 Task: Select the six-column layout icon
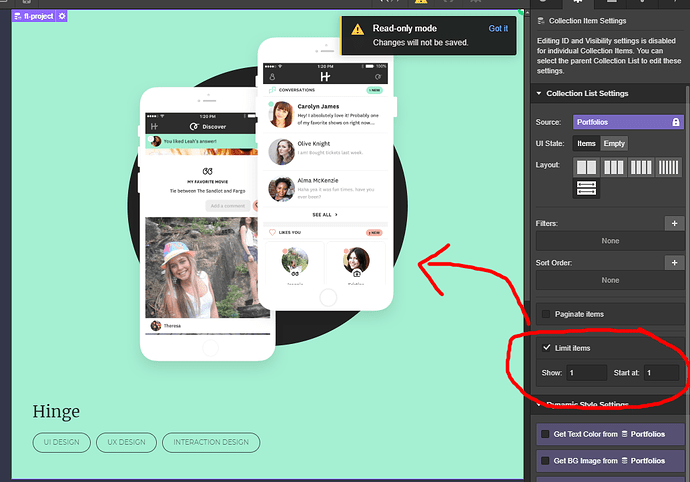pyautogui.click(x=668, y=167)
